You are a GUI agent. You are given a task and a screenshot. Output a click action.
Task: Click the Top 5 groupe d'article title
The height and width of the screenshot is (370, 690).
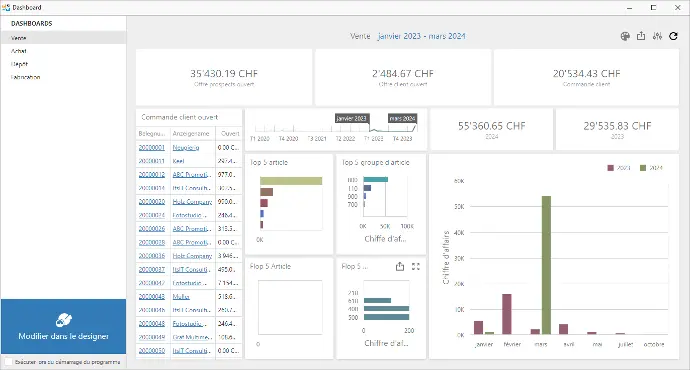tap(375, 162)
